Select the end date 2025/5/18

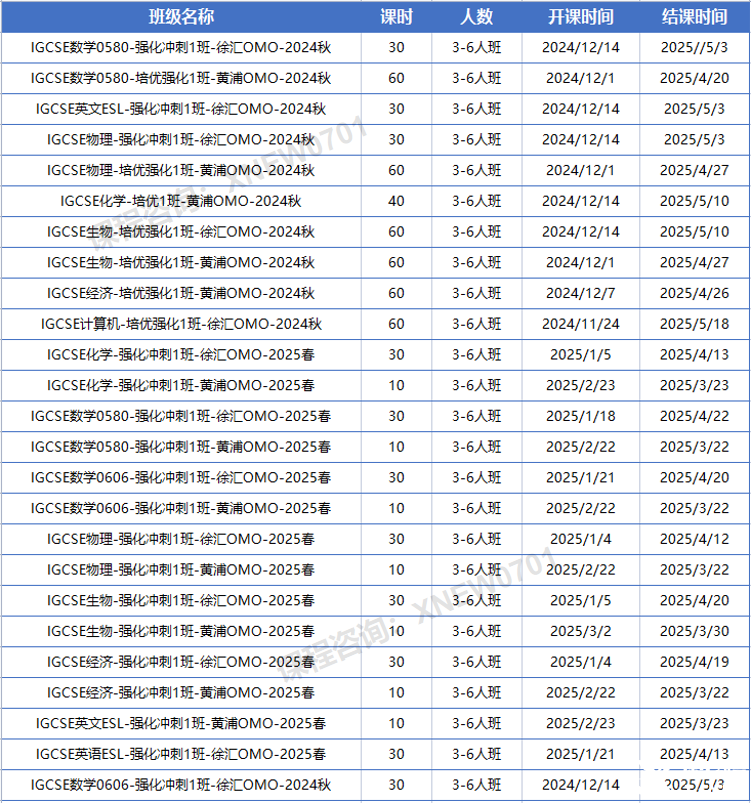695,324
